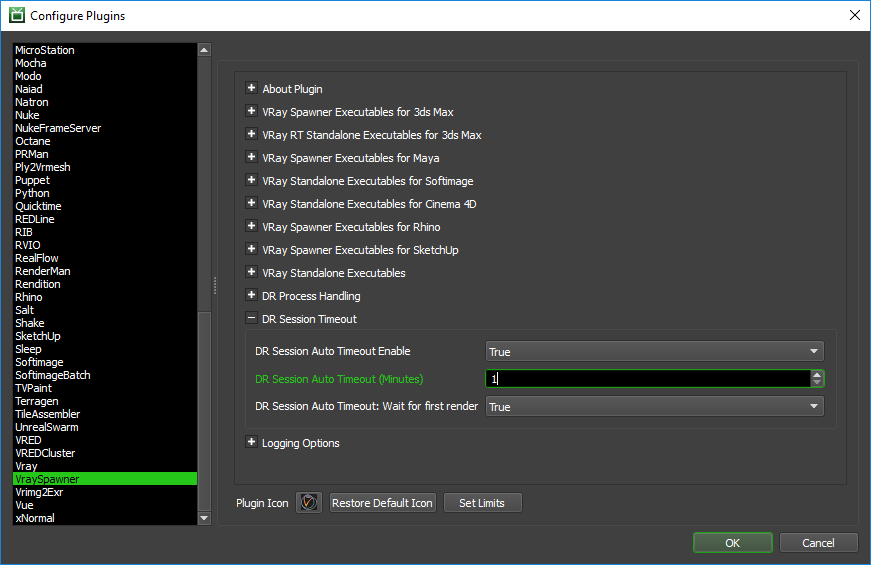Image resolution: width=871 pixels, height=565 pixels.
Task: Click the VRay plugin icon thumbnail
Action: coord(309,503)
